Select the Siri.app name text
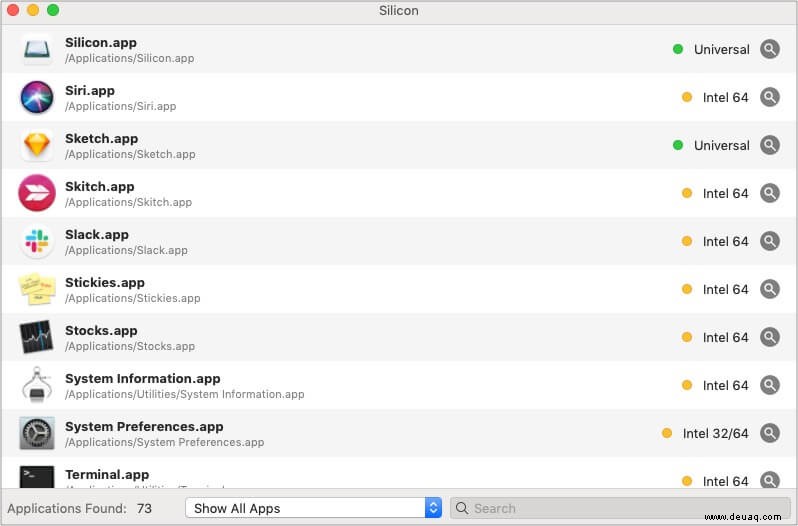This screenshot has width=798, height=526. pyautogui.click(x=90, y=91)
